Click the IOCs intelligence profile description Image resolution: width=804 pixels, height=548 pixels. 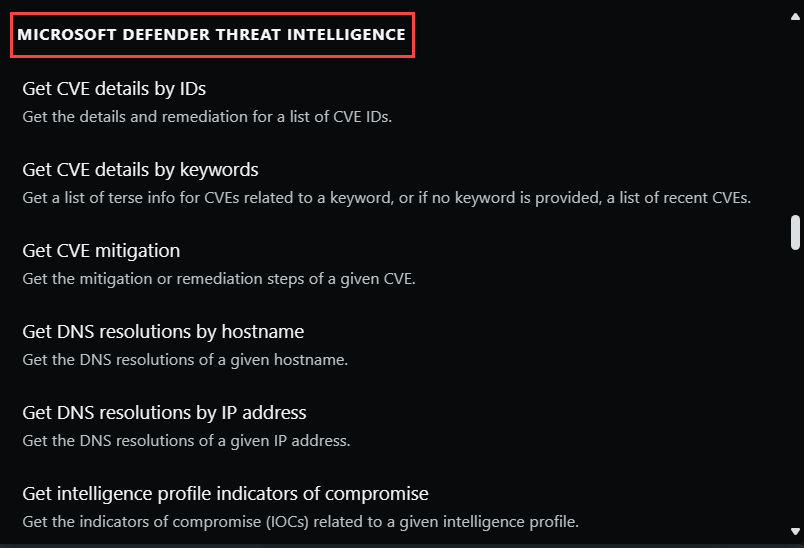[x=300, y=522]
